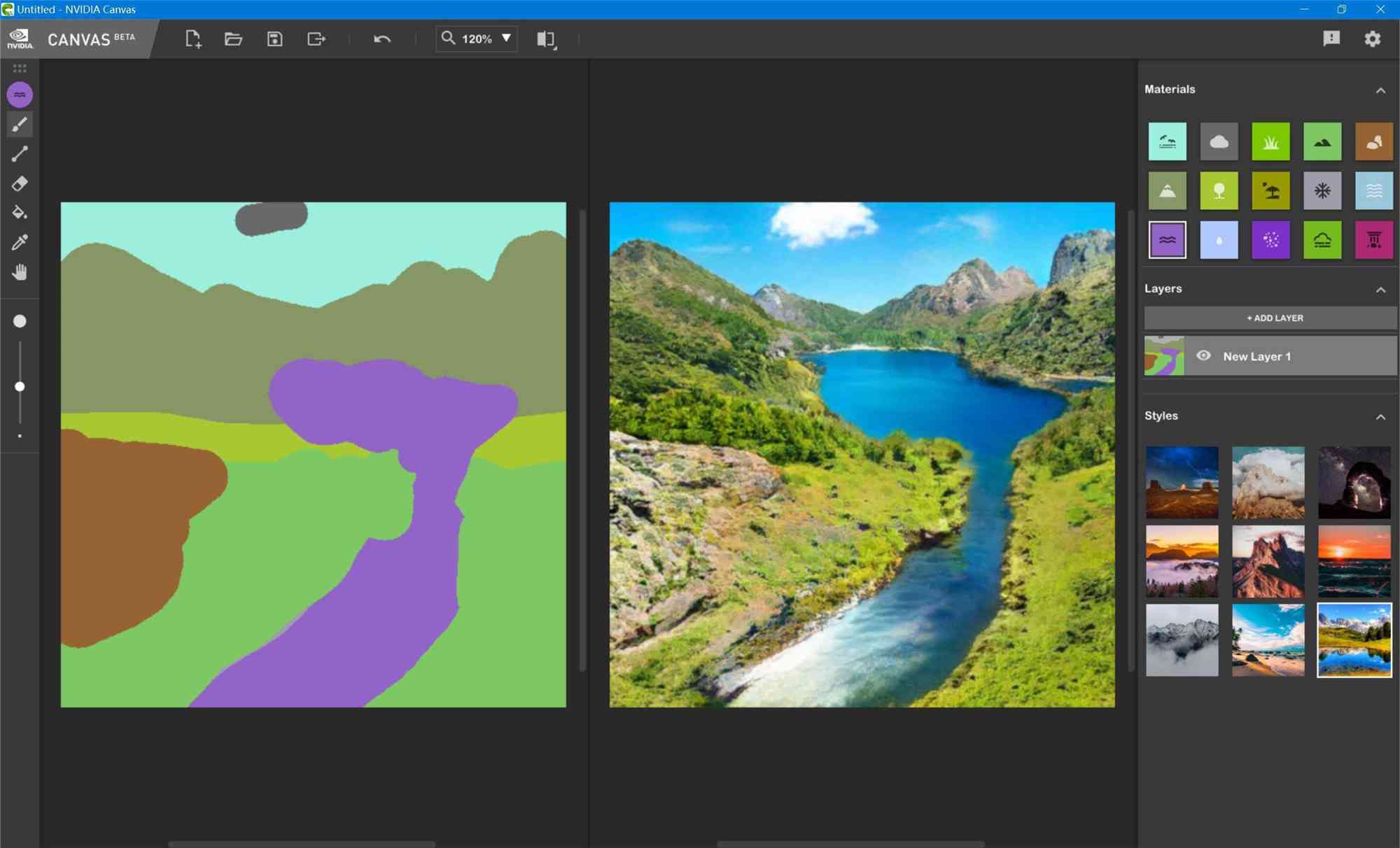Select the Eraser tool
Viewport: 1400px width, 848px height.
[x=19, y=184]
